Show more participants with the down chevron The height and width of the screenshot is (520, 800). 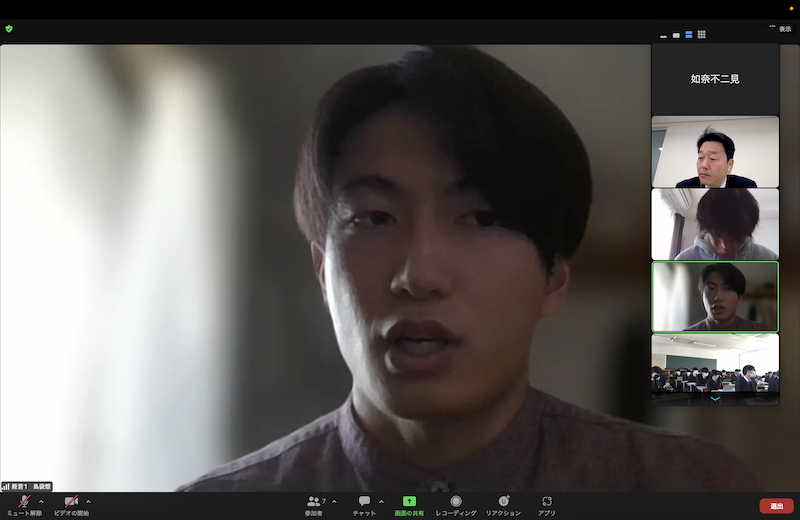pyautogui.click(x=715, y=399)
